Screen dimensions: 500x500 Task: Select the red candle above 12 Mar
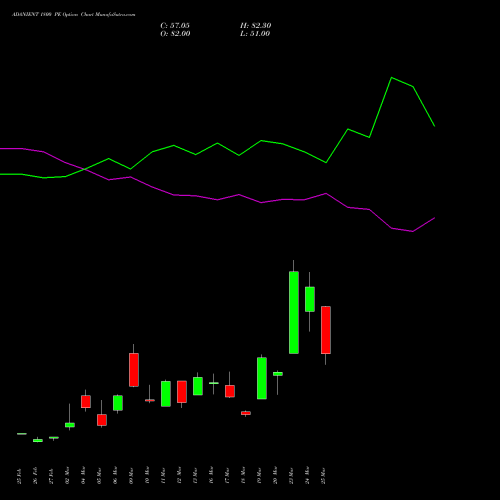coord(182,392)
